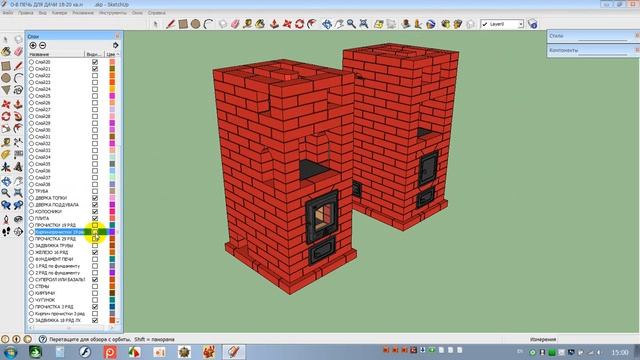Enable visibility of Слой22 layer
640x360 pixels.
95,76
